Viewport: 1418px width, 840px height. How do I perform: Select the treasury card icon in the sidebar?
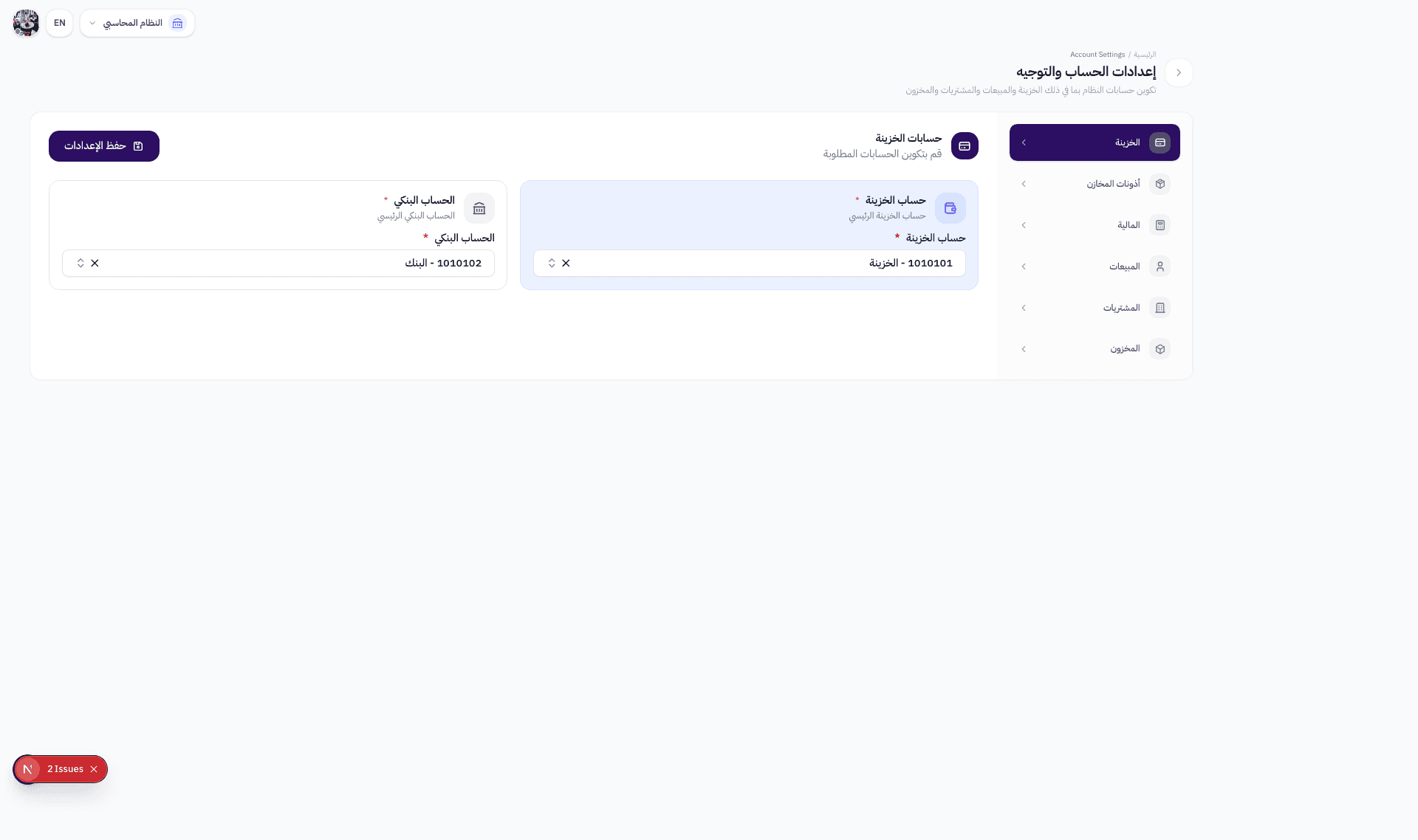pos(1160,142)
